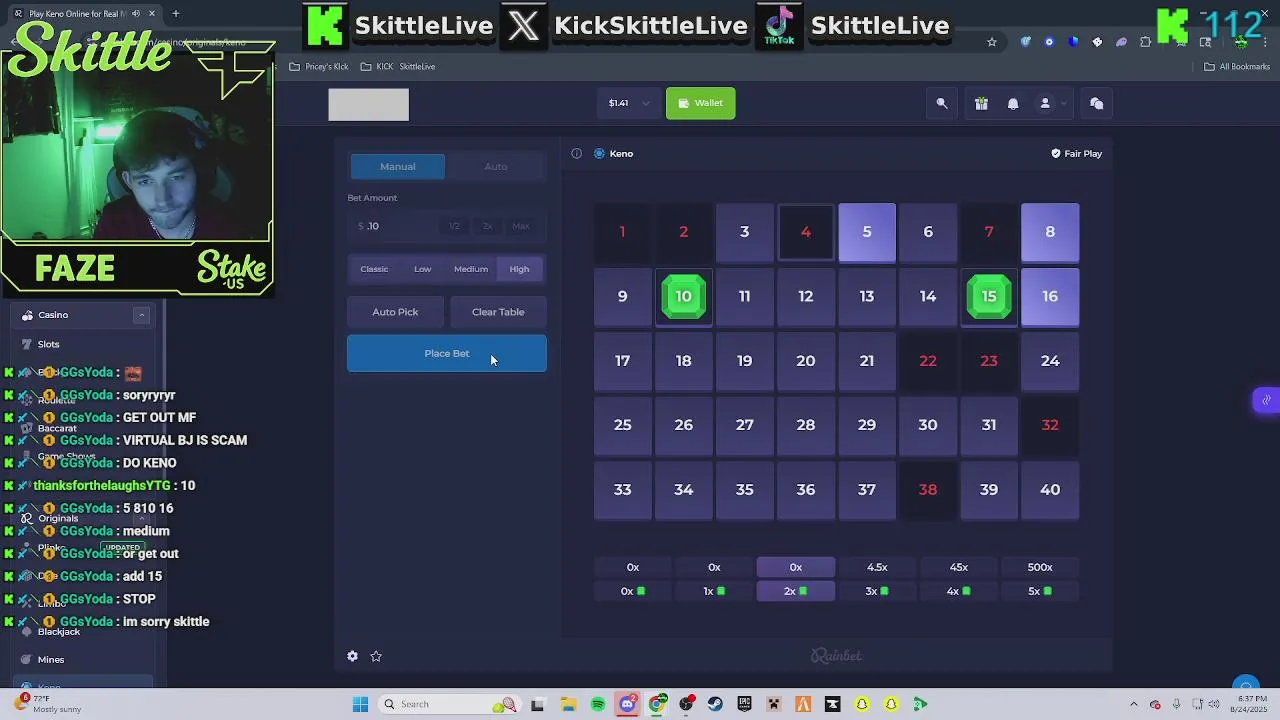Deselect Keno number 10
1280x720 pixels.
point(684,296)
